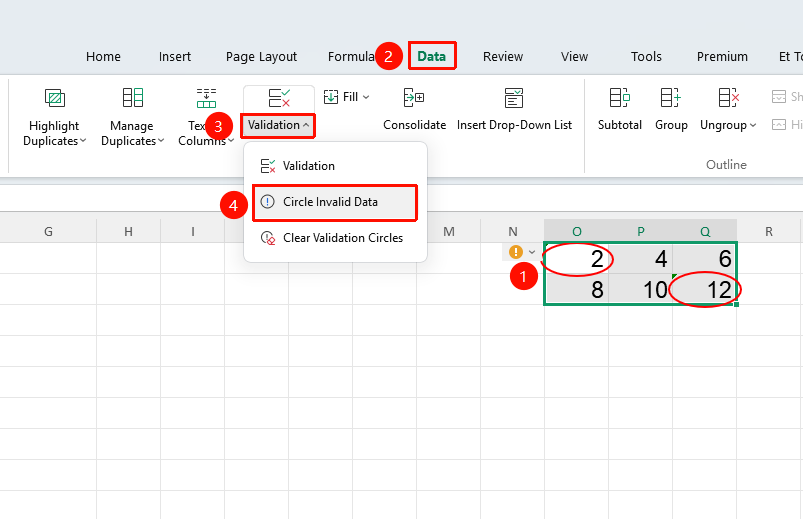Open the Tools tab
The height and width of the screenshot is (519, 803).
point(646,56)
